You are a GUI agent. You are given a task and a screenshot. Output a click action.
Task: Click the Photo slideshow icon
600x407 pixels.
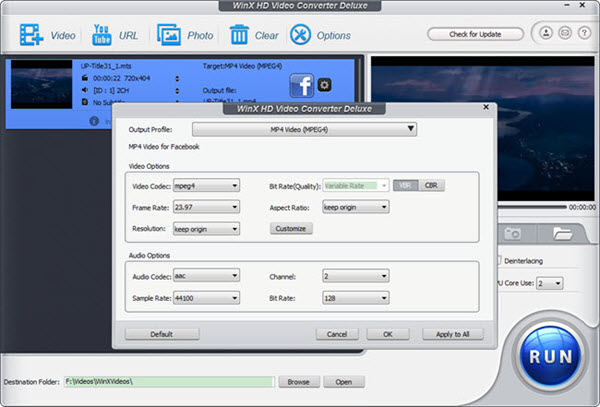click(x=169, y=35)
